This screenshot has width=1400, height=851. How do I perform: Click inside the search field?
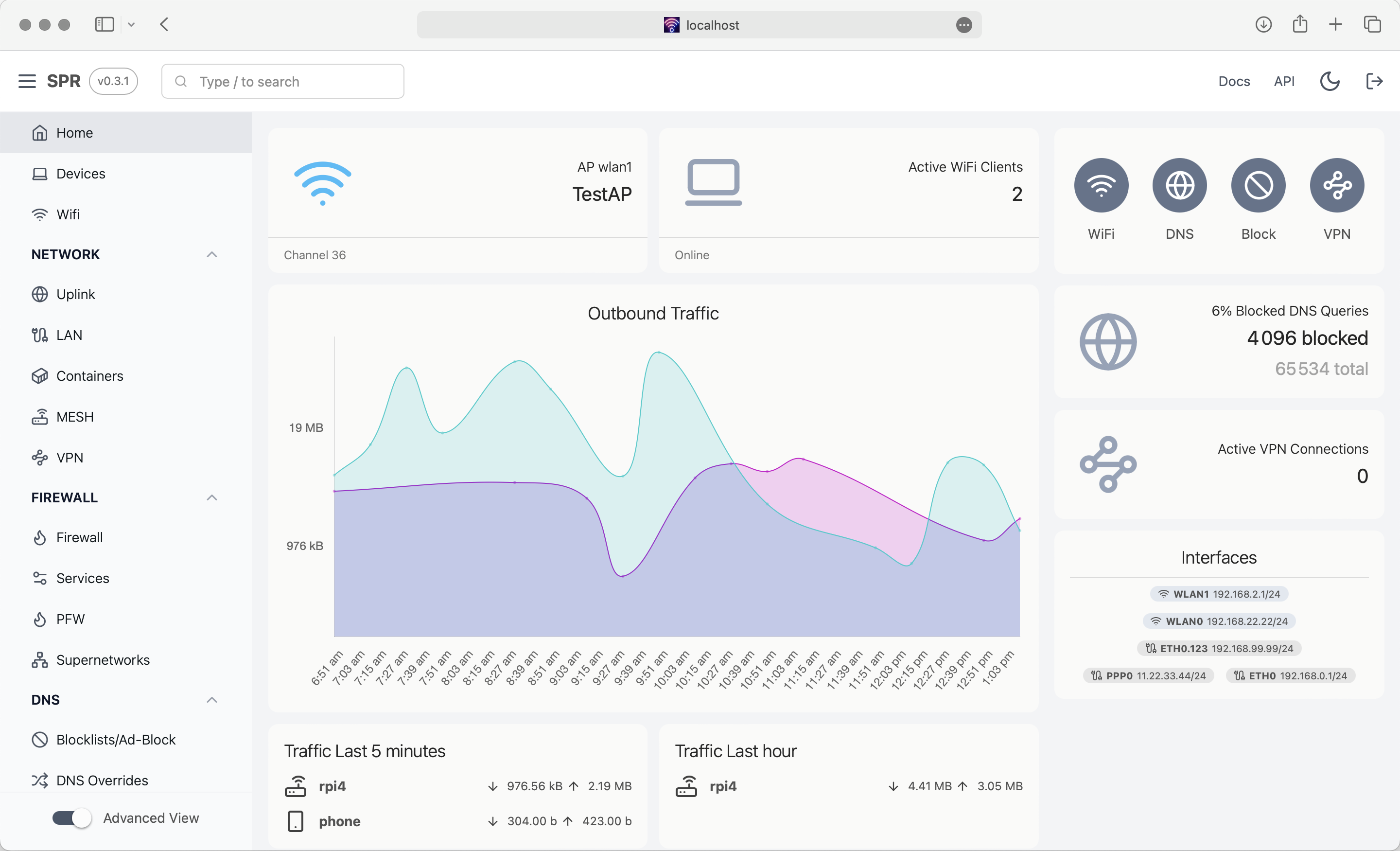point(282,81)
